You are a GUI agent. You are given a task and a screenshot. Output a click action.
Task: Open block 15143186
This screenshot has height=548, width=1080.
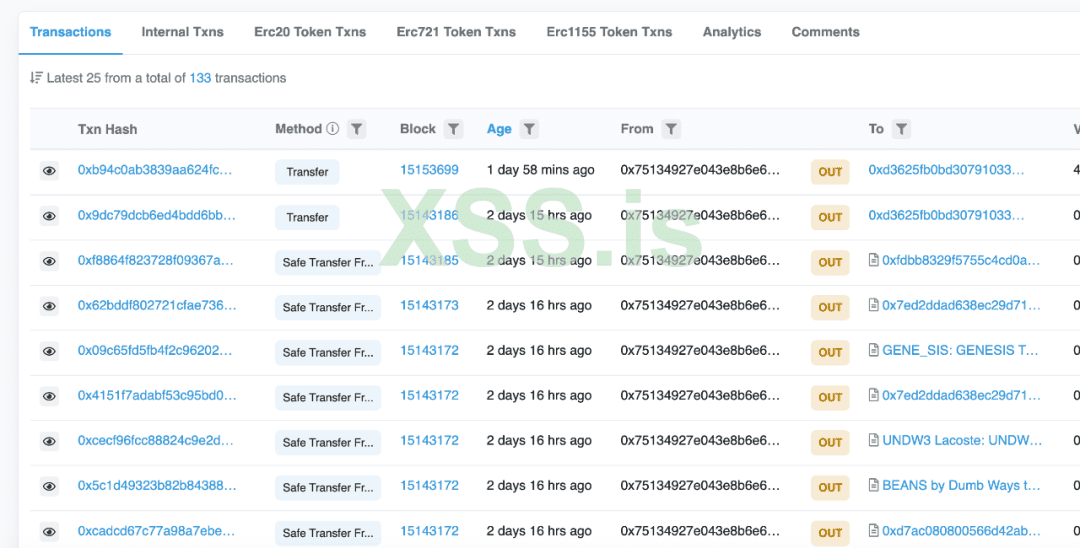429,215
